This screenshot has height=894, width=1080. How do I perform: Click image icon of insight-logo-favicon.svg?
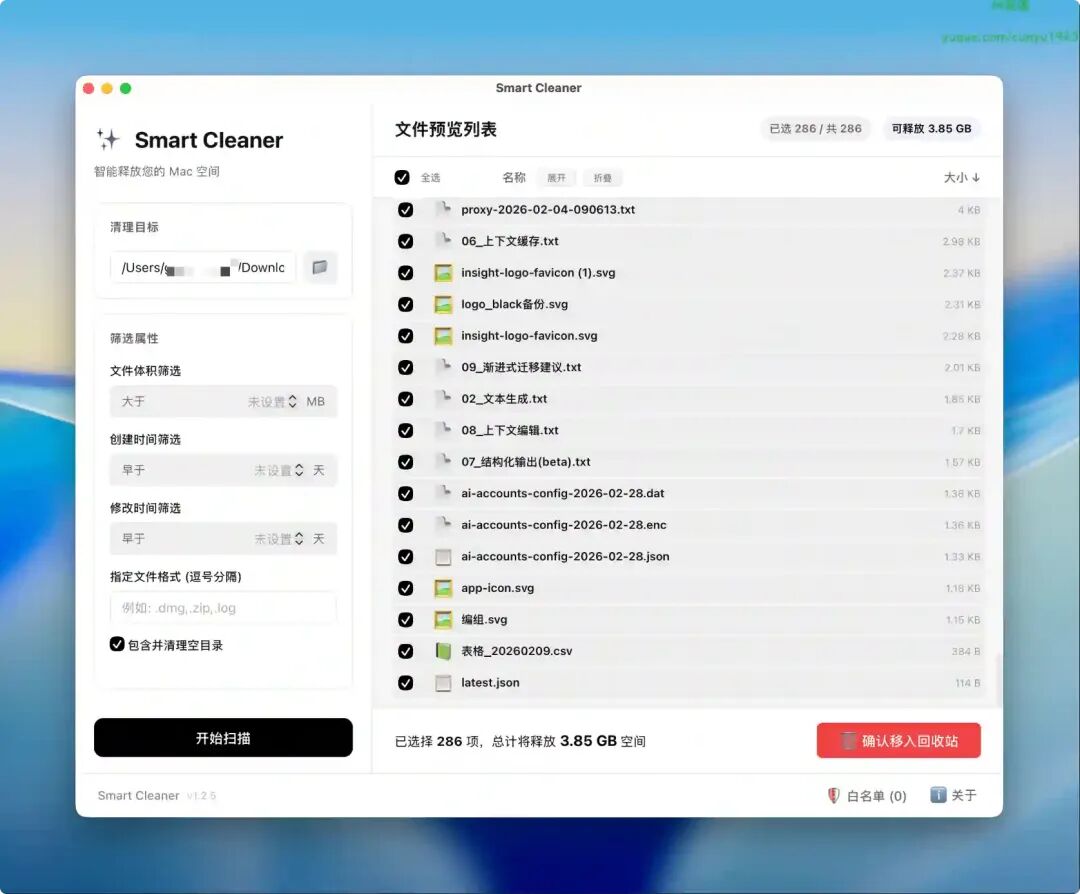(443, 336)
